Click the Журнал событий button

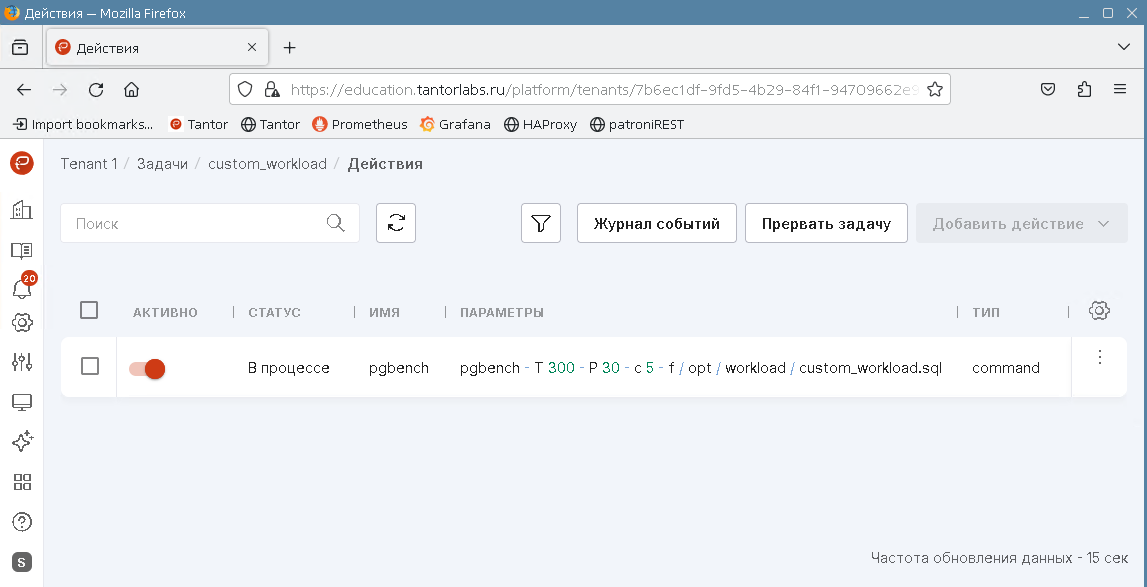[656, 223]
